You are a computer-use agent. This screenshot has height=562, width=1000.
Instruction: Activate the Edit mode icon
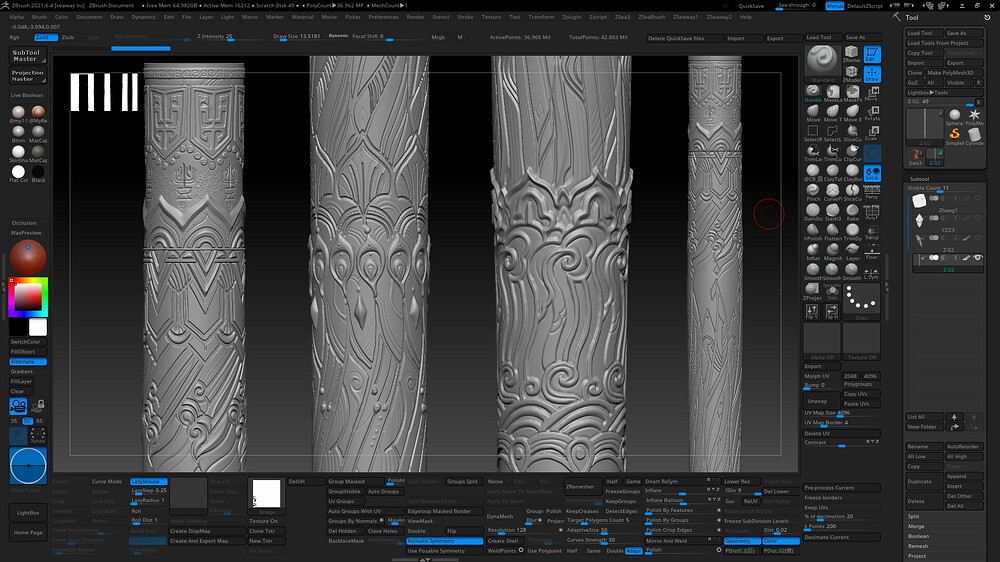click(872, 54)
